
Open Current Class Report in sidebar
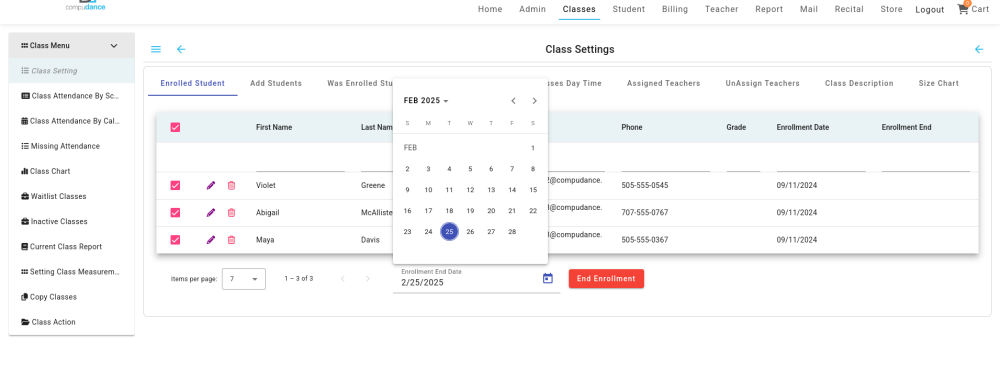tap(71, 246)
